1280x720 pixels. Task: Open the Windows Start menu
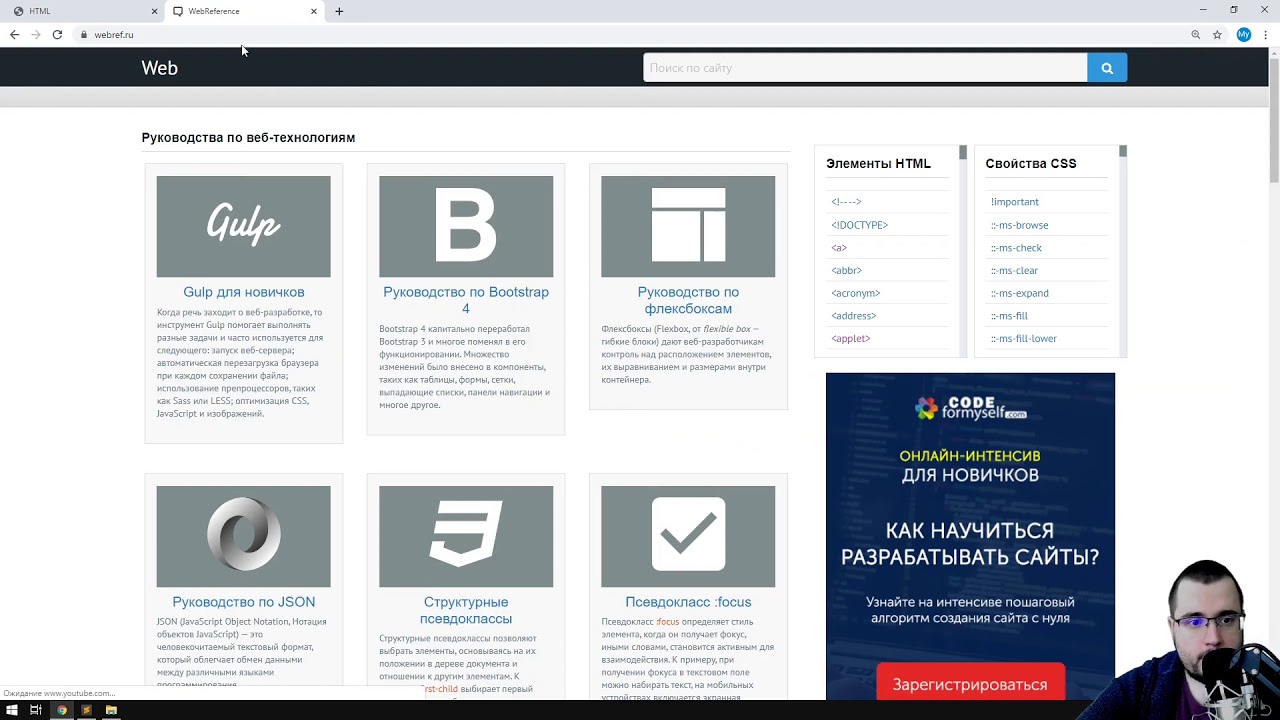(x=11, y=710)
